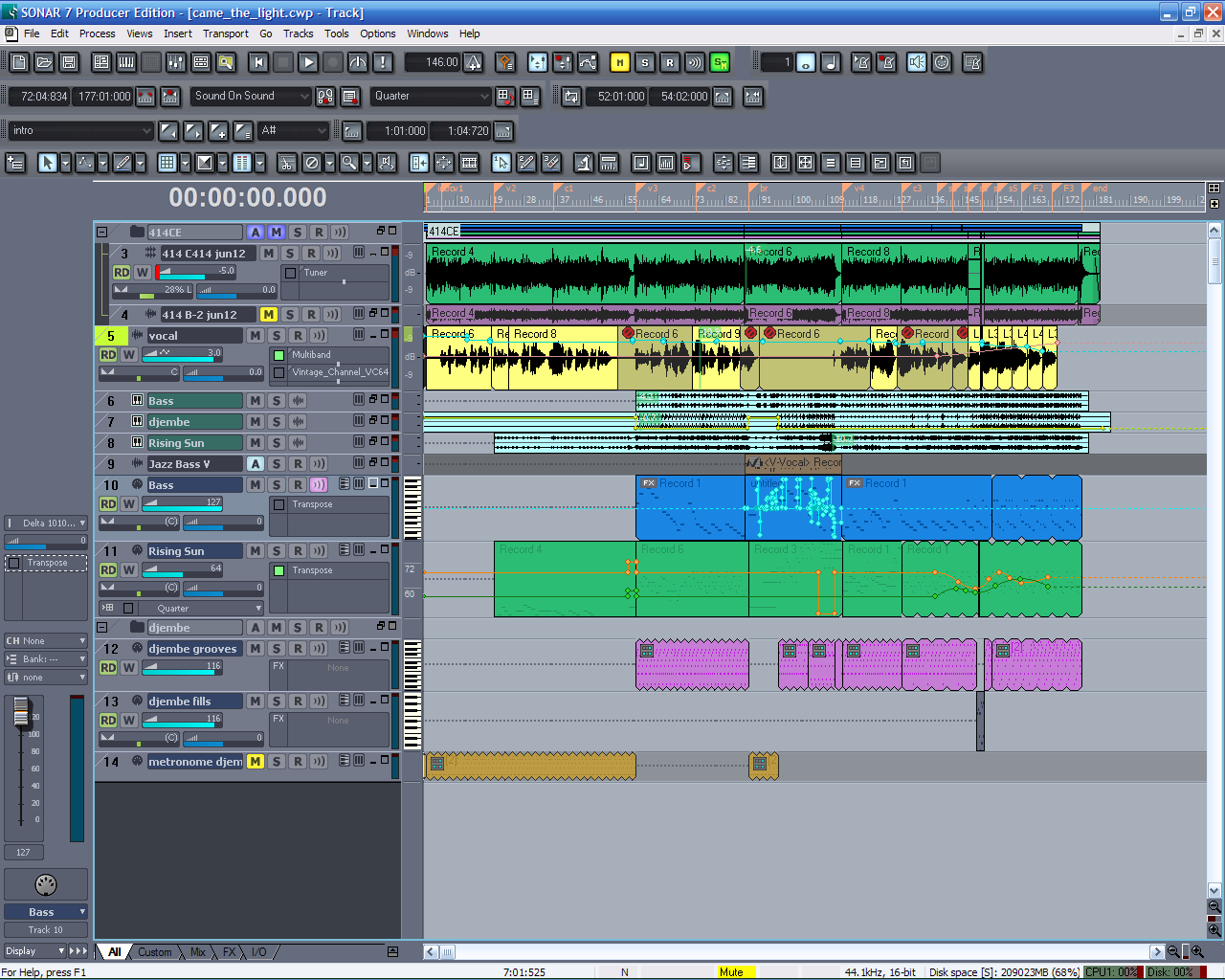Open the Process menu
Screen dimensions: 1225x980
click(x=98, y=33)
